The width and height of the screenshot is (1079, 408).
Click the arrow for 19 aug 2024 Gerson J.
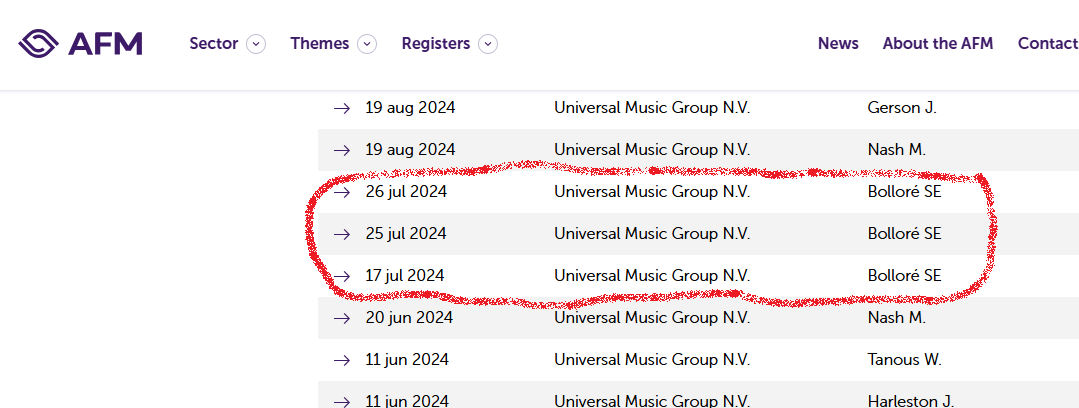342,108
